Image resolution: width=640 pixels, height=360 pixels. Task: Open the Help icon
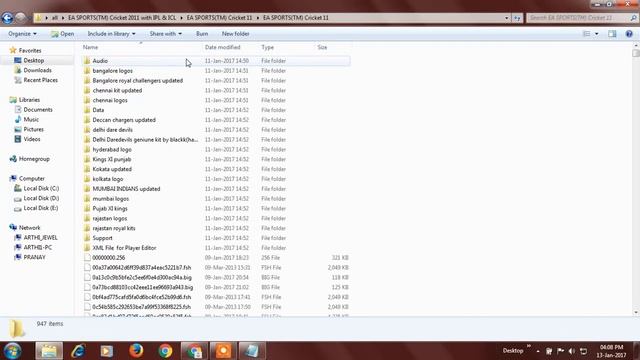click(x=629, y=34)
